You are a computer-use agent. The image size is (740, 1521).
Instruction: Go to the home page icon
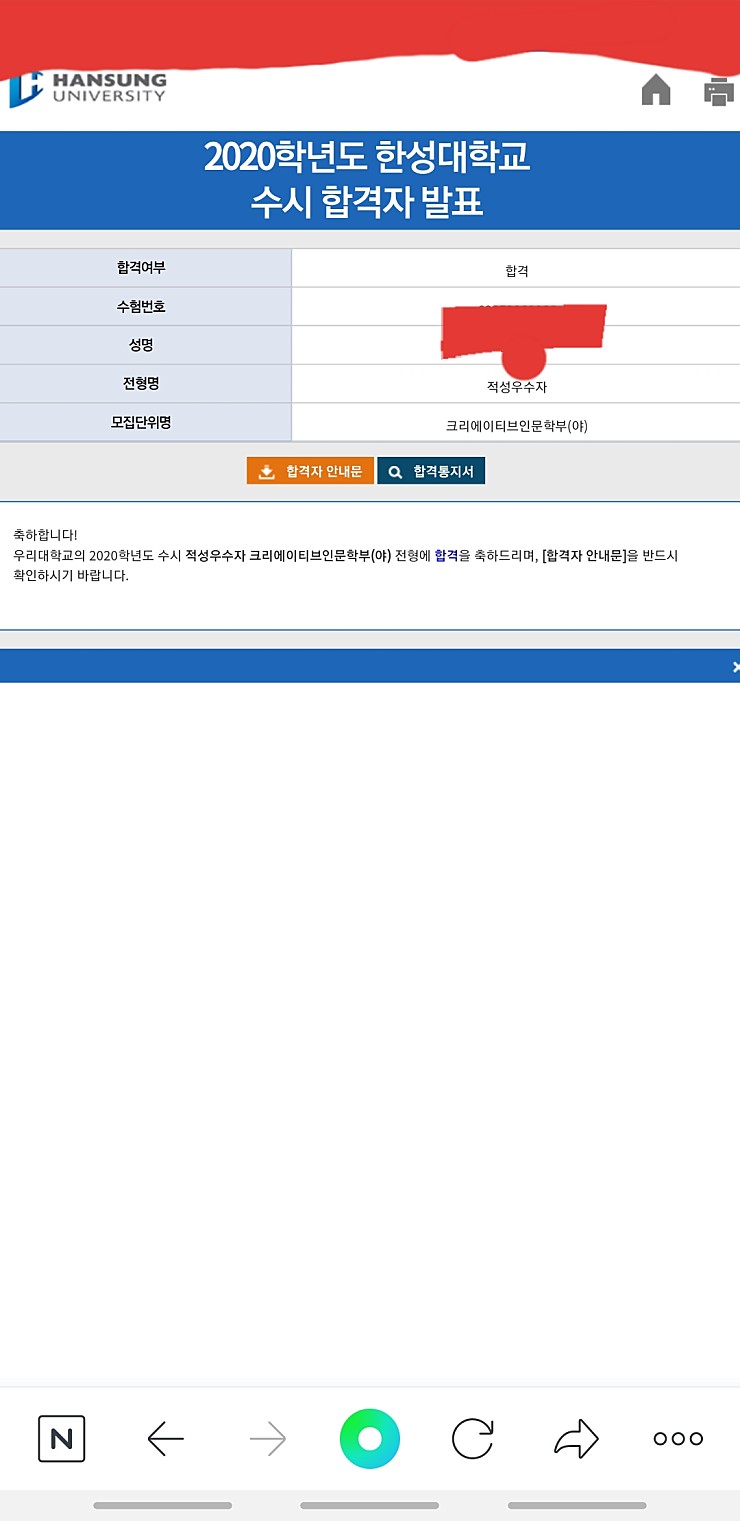[x=656, y=91]
